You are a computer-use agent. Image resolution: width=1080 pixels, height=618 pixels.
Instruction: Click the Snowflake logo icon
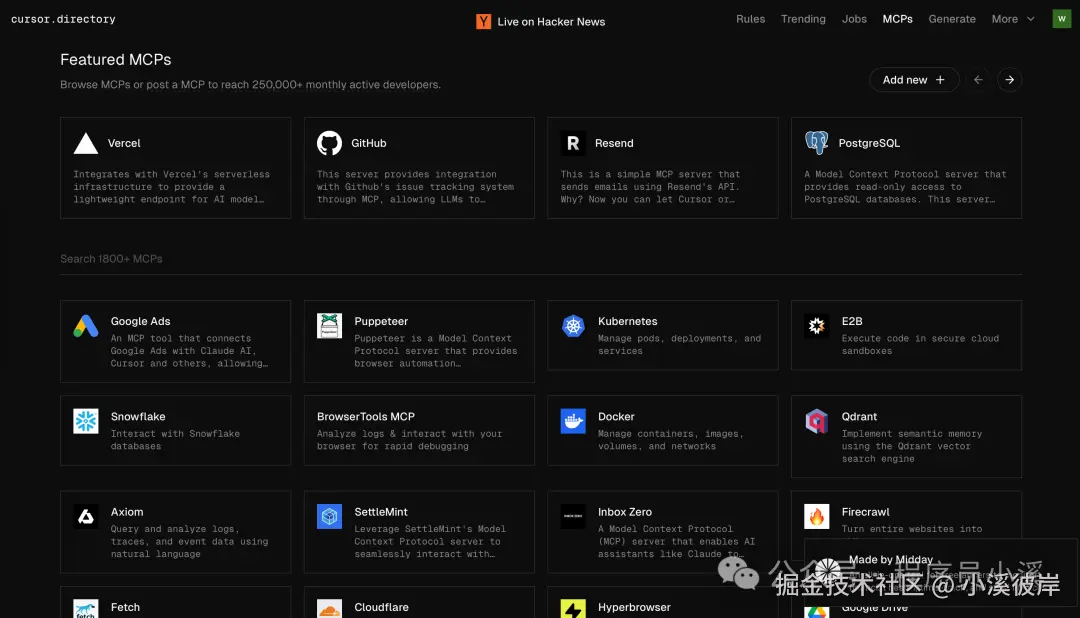coord(85,421)
